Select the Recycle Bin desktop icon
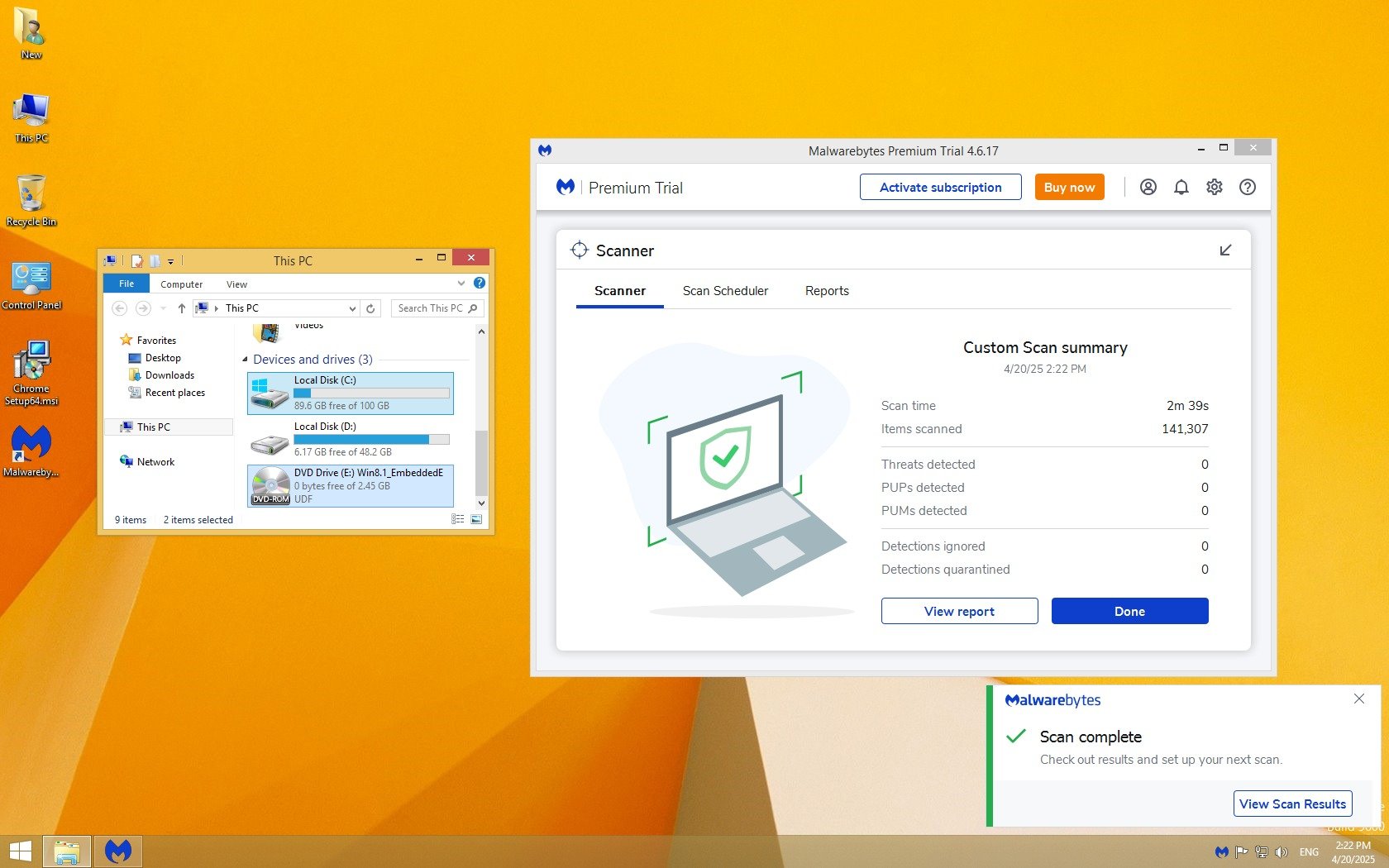1389x868 pixels. click(31, 200)
